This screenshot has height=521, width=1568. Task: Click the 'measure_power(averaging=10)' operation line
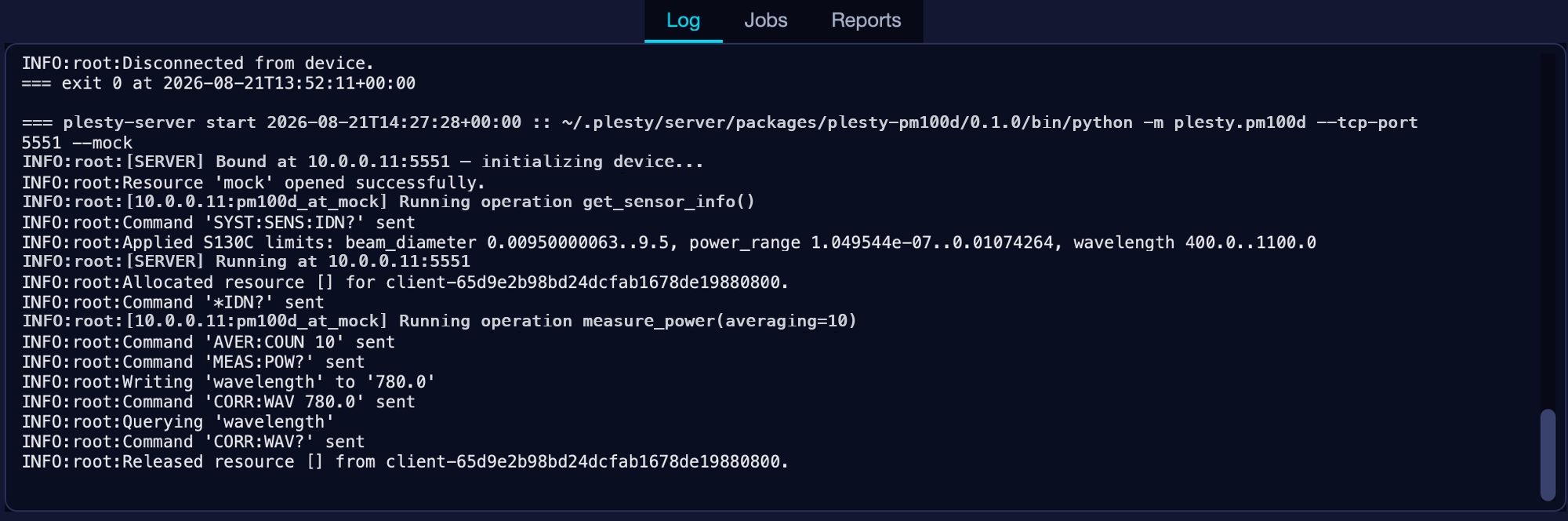(439, 322)
